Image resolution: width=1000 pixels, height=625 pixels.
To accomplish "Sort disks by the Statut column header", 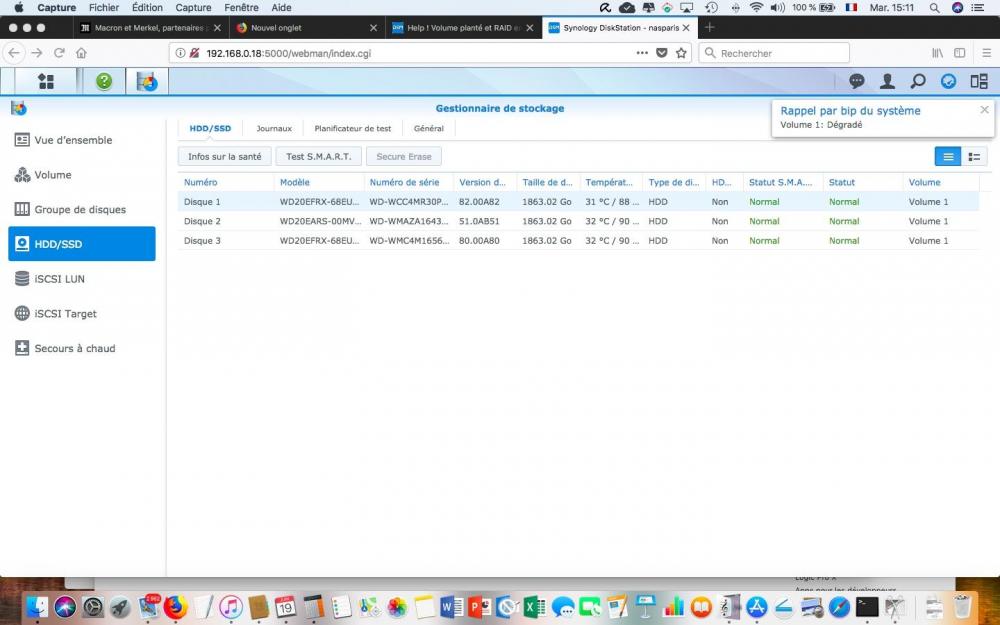I will [862, 182].
